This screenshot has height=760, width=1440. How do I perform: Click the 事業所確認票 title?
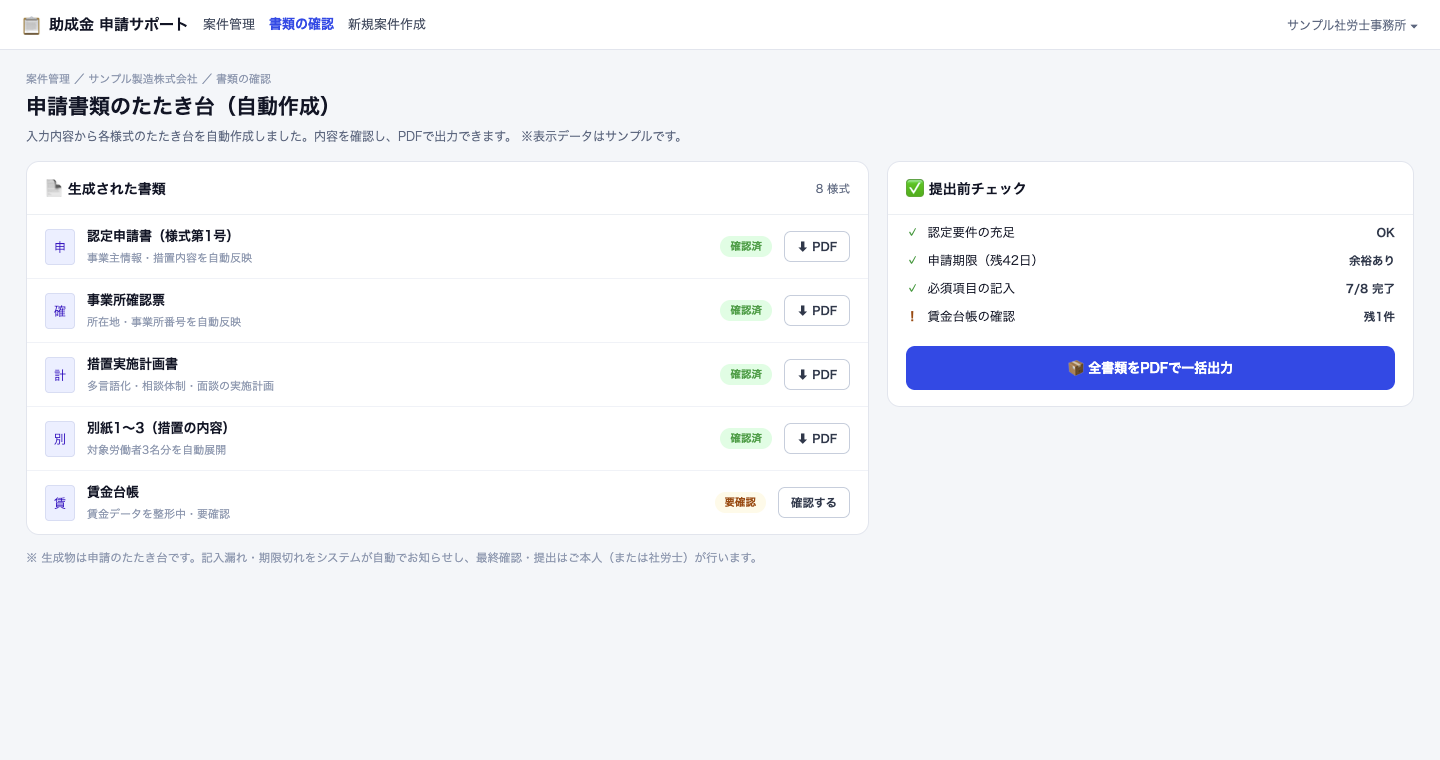pos(126,300)
